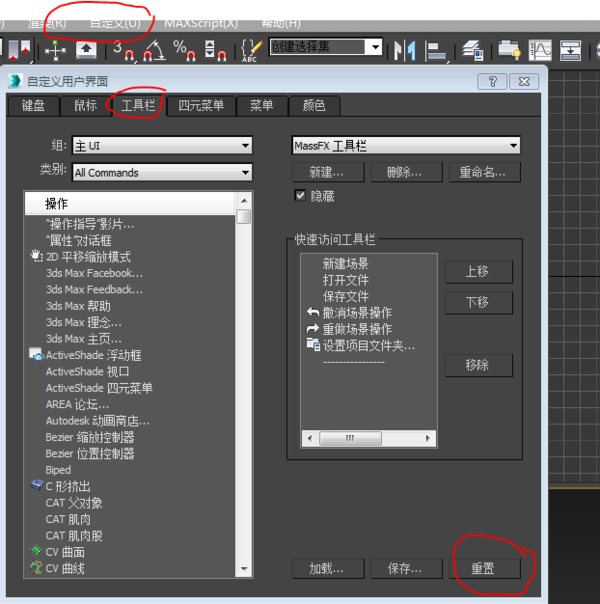This screenshot has width=600, height=604.
Task: Select the CV 曲面 icon in list
Action: click(x=37, y=551)
